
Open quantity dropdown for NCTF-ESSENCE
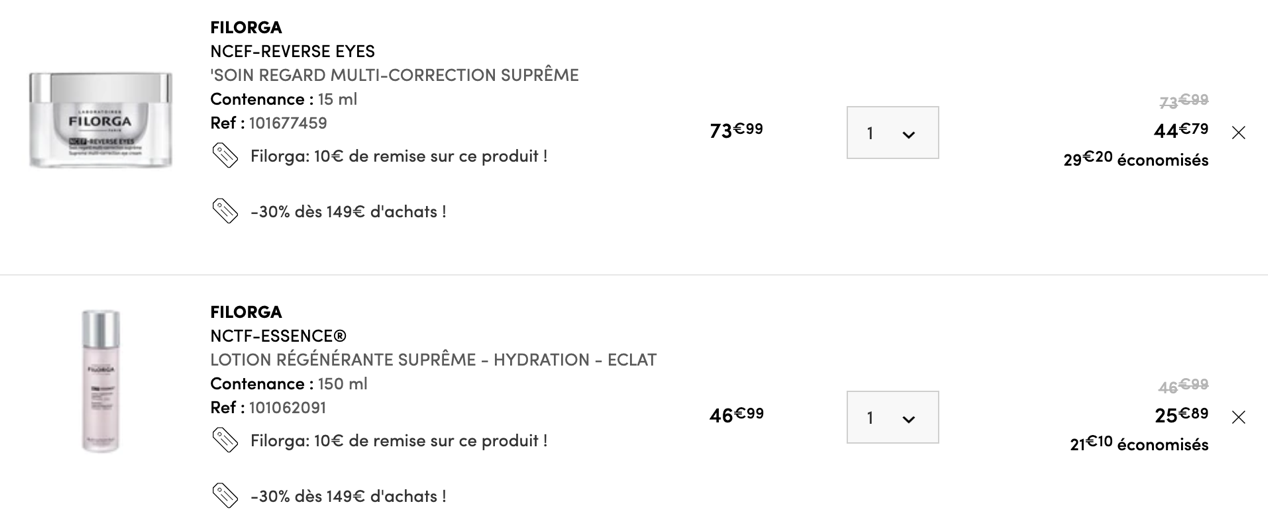(x=892, y=417)
